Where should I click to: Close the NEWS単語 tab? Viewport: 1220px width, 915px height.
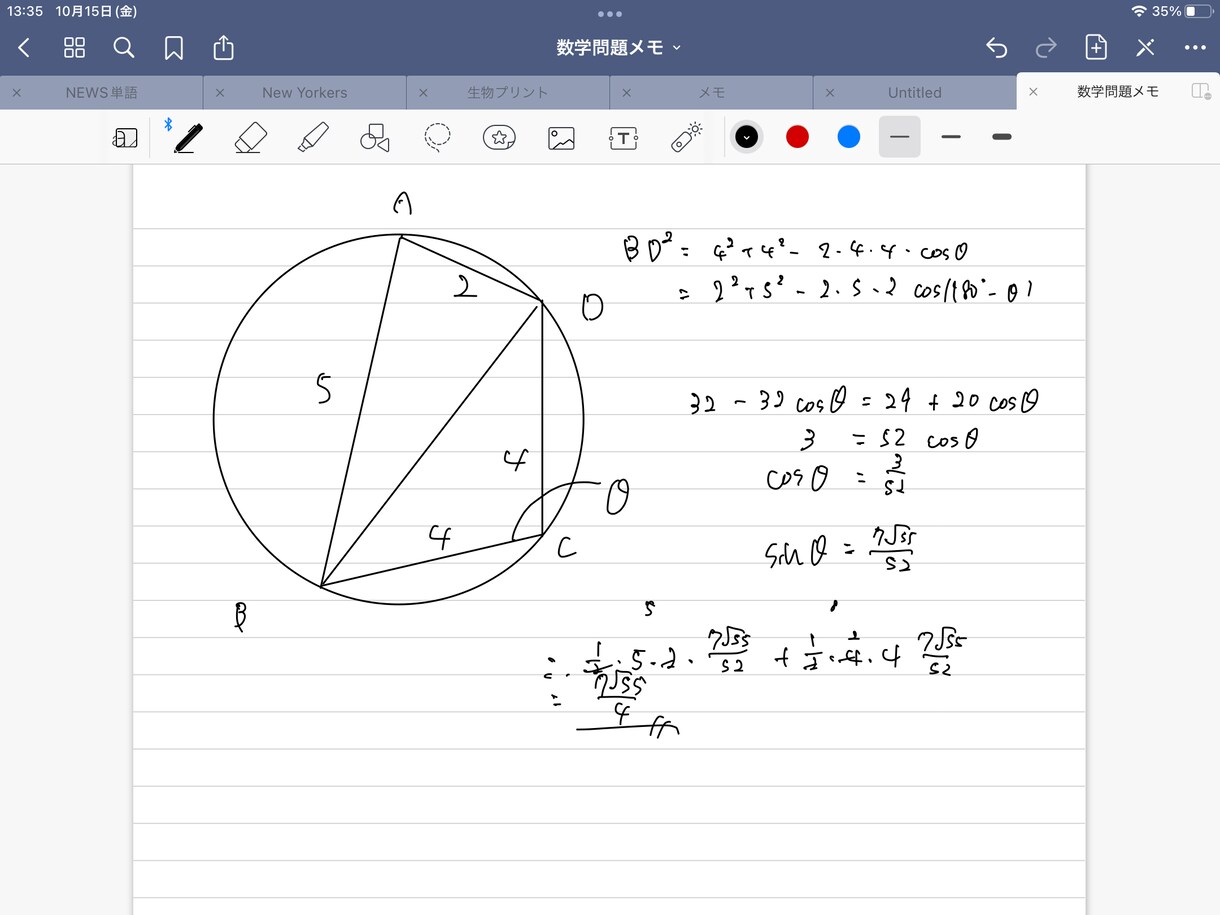click(16, 92)
